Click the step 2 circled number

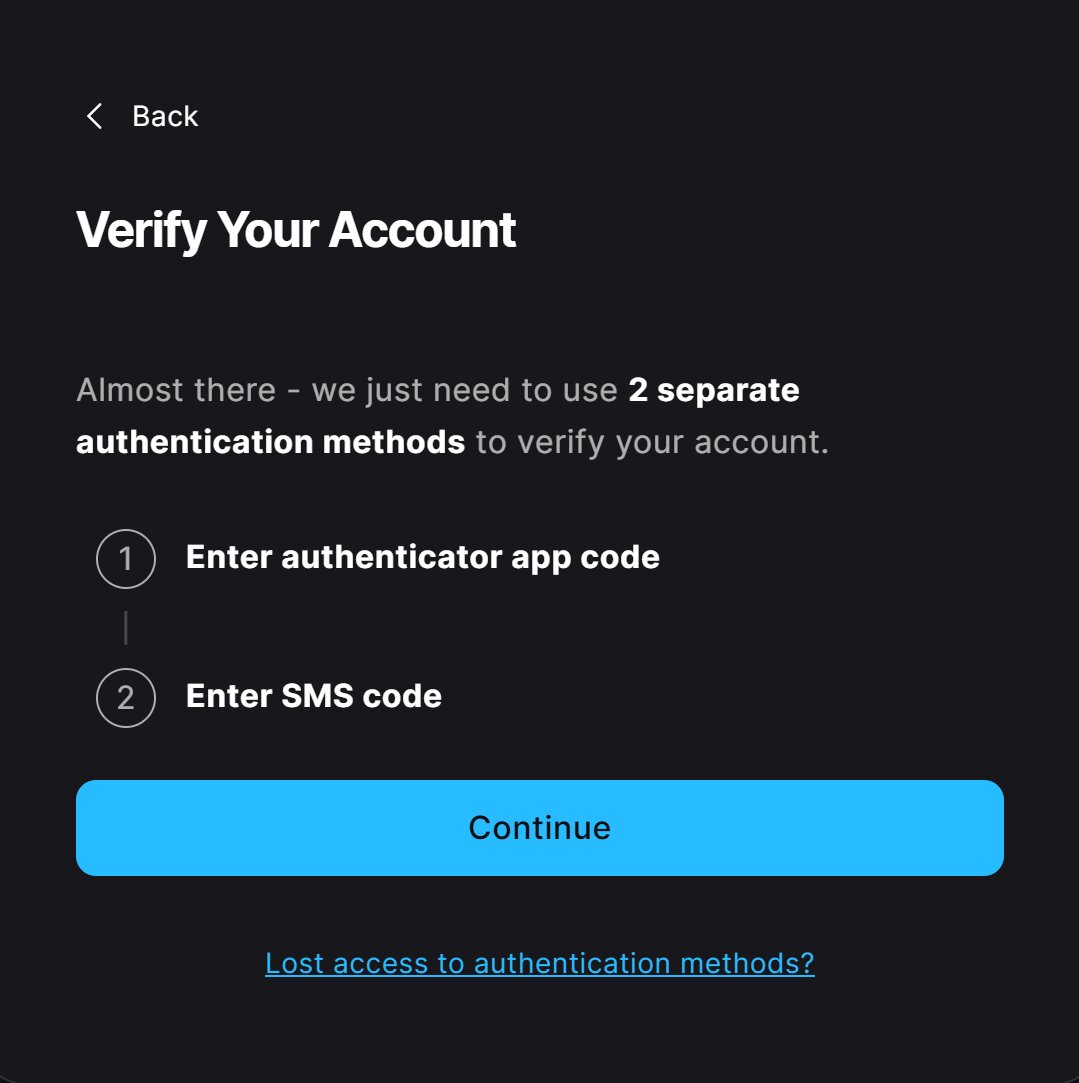pos(126,697)
